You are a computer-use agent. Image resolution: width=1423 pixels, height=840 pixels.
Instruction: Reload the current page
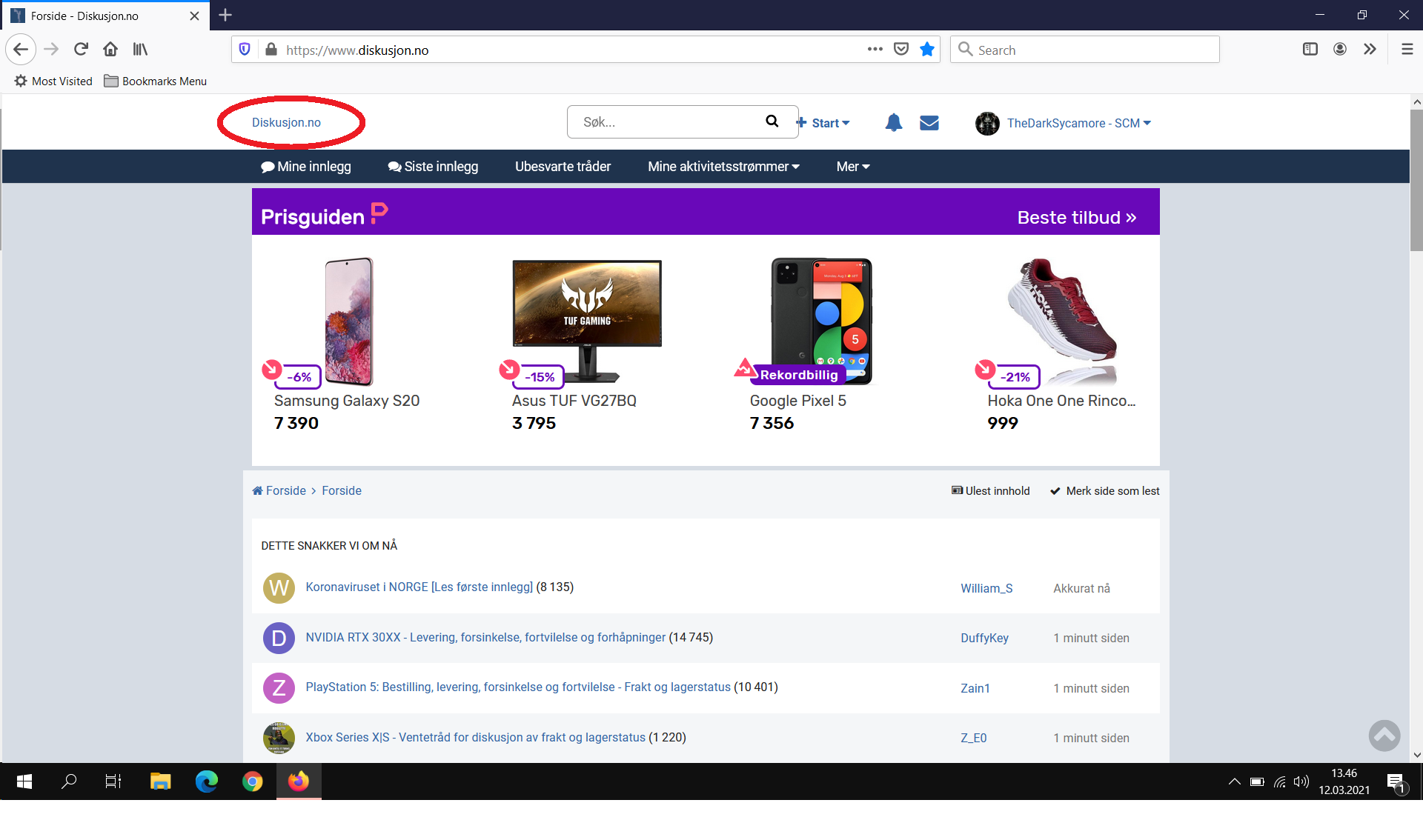(81, 50)
